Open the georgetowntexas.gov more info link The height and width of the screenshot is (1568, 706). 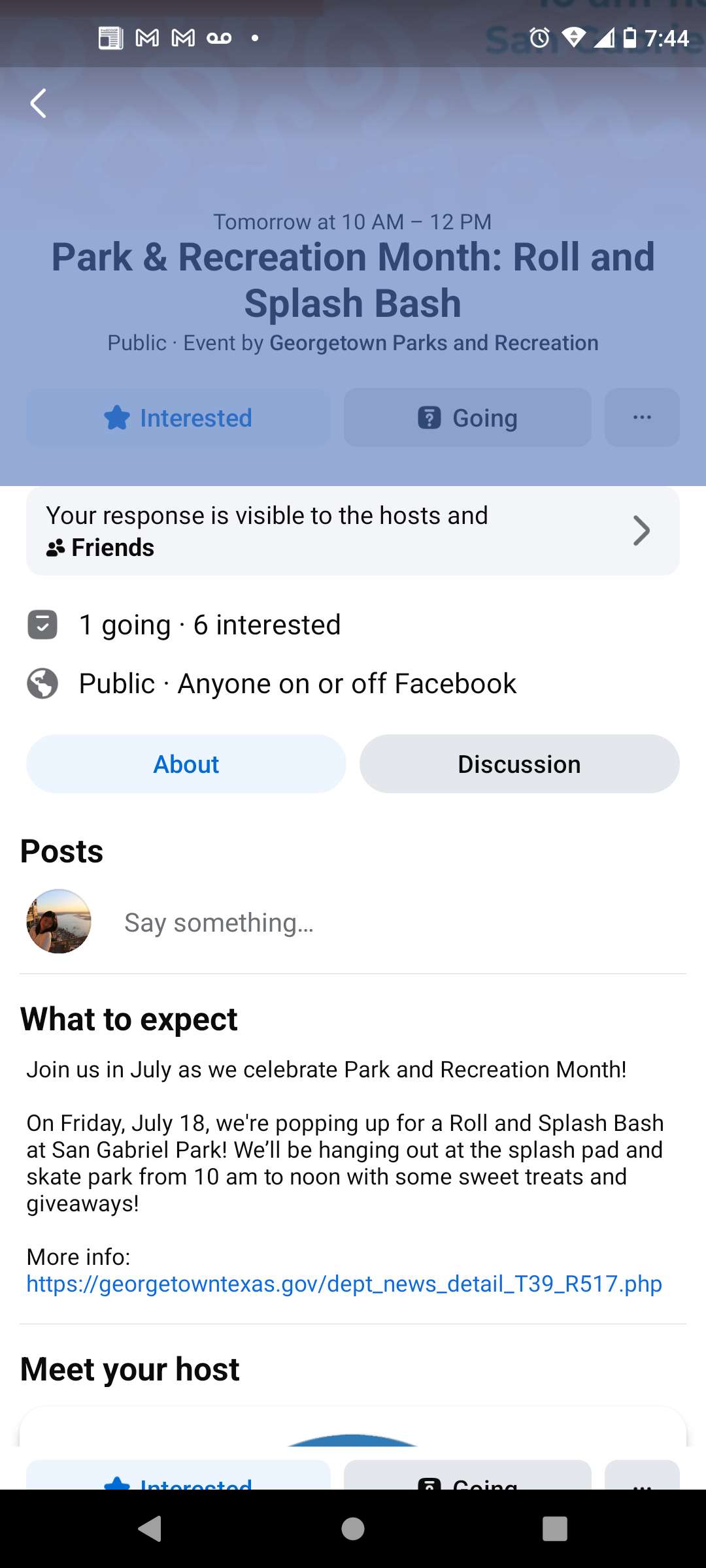344,1284
